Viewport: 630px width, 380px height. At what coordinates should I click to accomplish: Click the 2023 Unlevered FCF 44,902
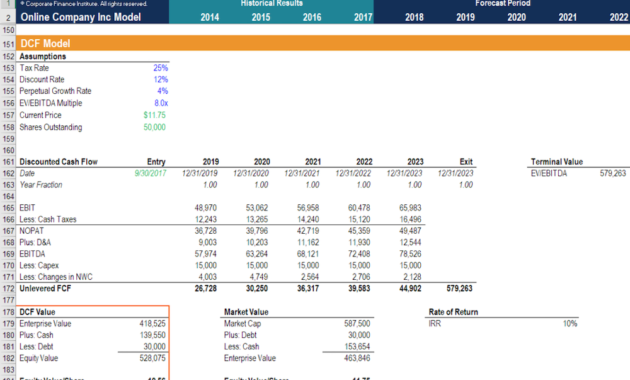pos(410,288)
